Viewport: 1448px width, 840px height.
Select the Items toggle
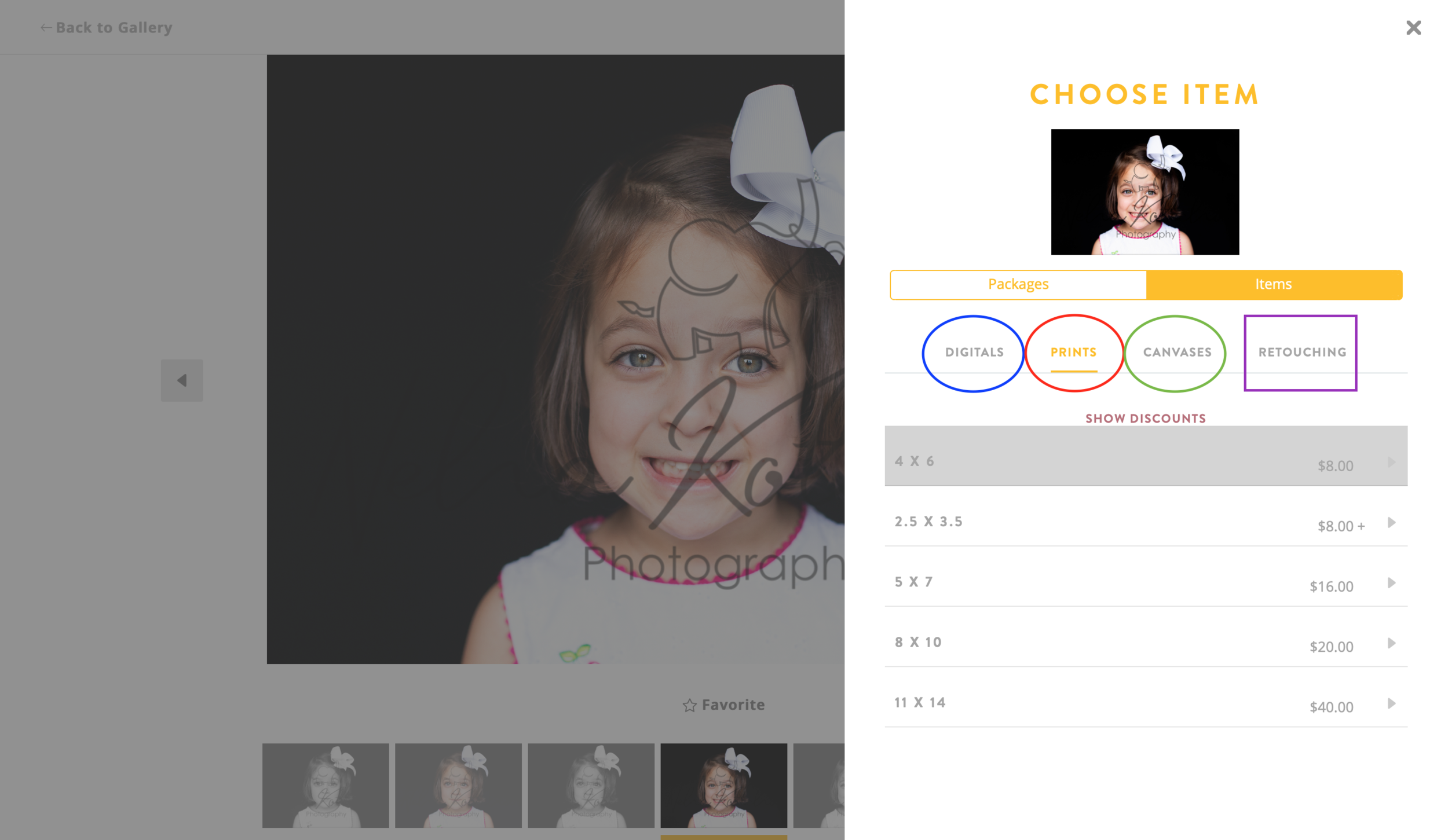1274,284
